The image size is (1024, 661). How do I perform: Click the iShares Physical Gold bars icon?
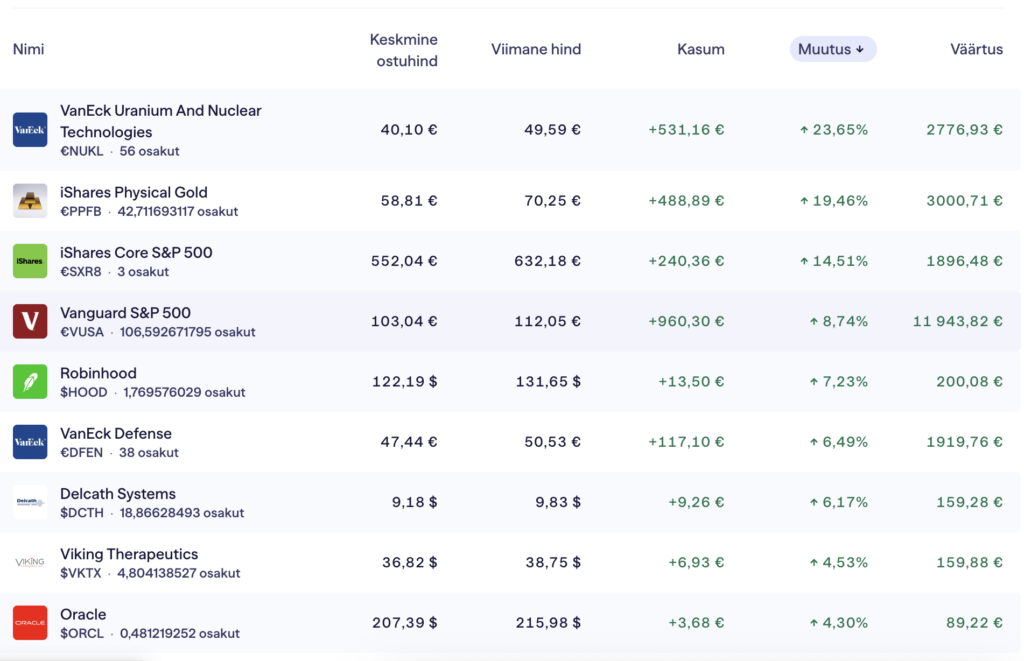tap(30, 201)
